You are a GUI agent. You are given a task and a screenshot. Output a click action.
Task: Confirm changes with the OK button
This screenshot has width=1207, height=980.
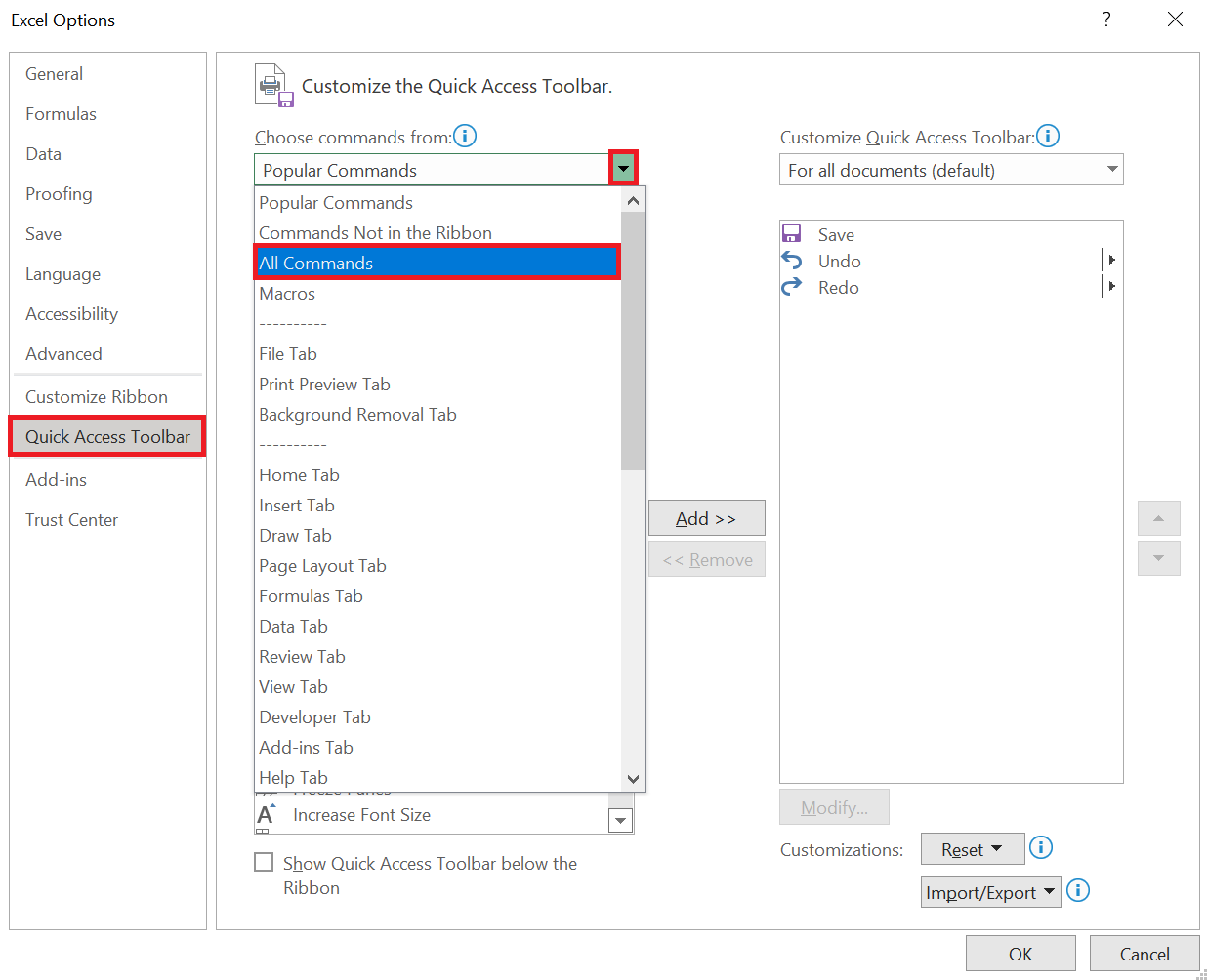point(1020,953)
